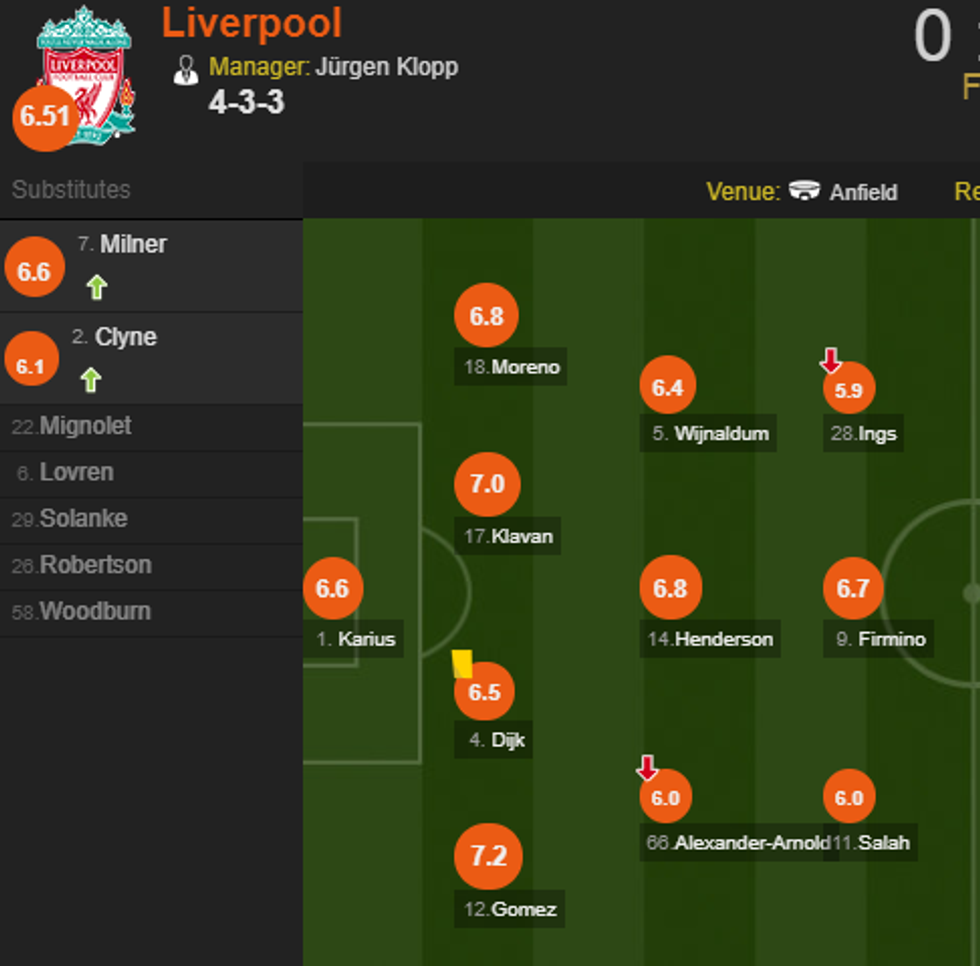Click the stadium icon beside Anfield

click(804, 190)
